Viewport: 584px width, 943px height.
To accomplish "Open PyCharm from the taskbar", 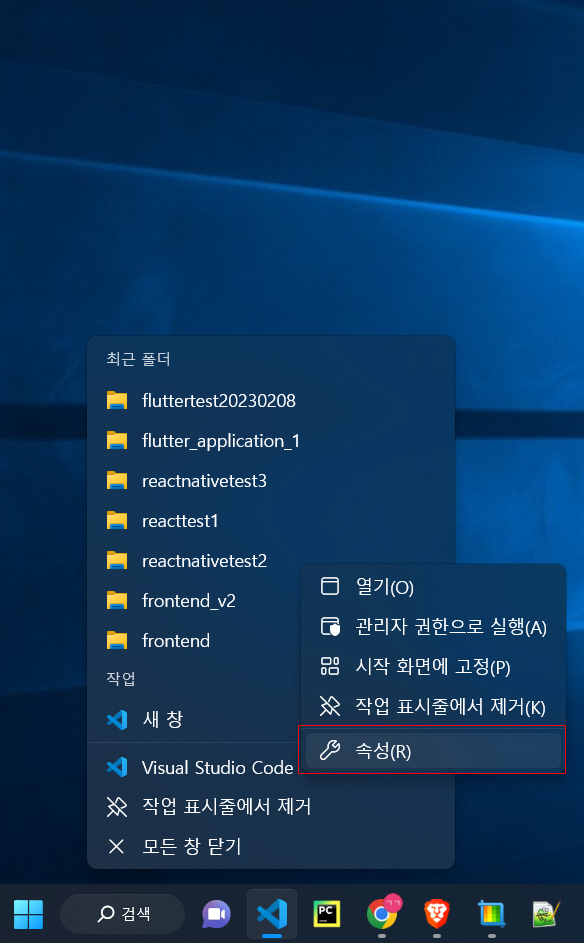I will coord(327,914).
